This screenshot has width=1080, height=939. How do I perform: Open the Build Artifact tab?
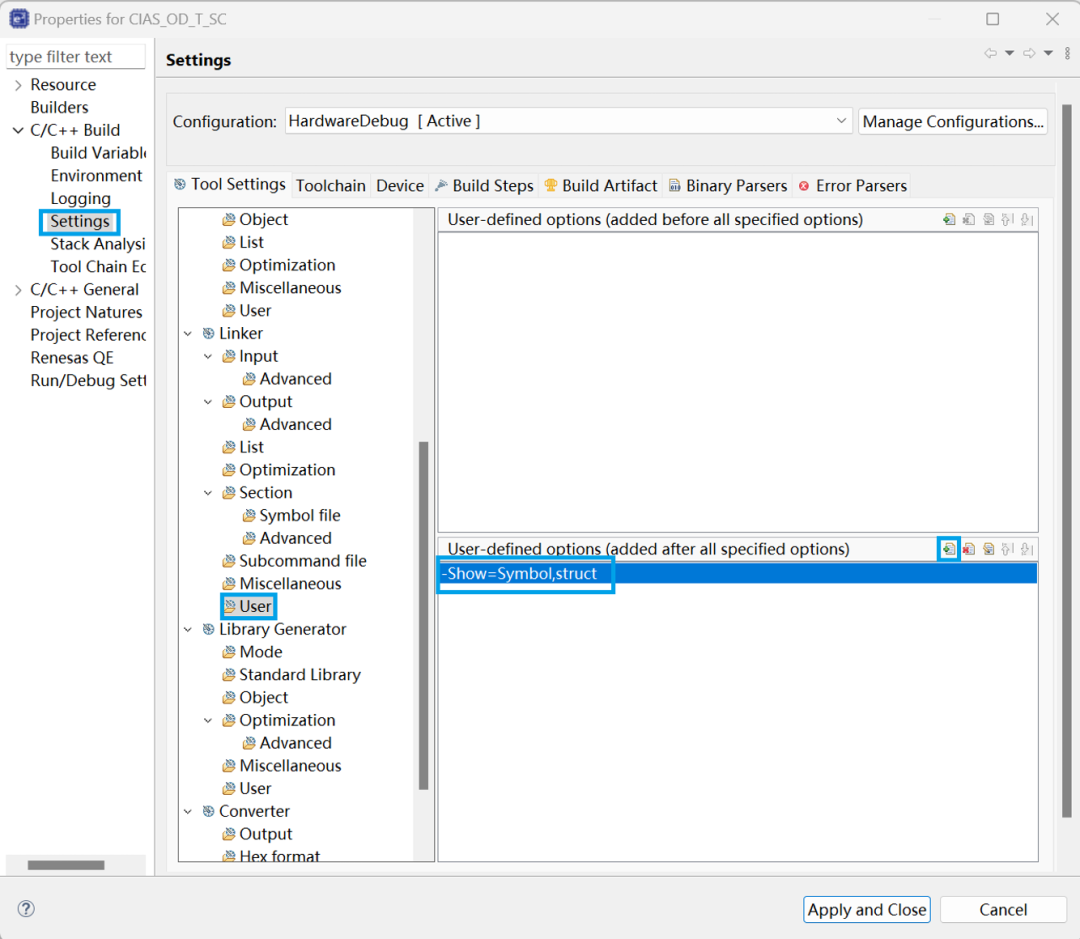(601, 186)
